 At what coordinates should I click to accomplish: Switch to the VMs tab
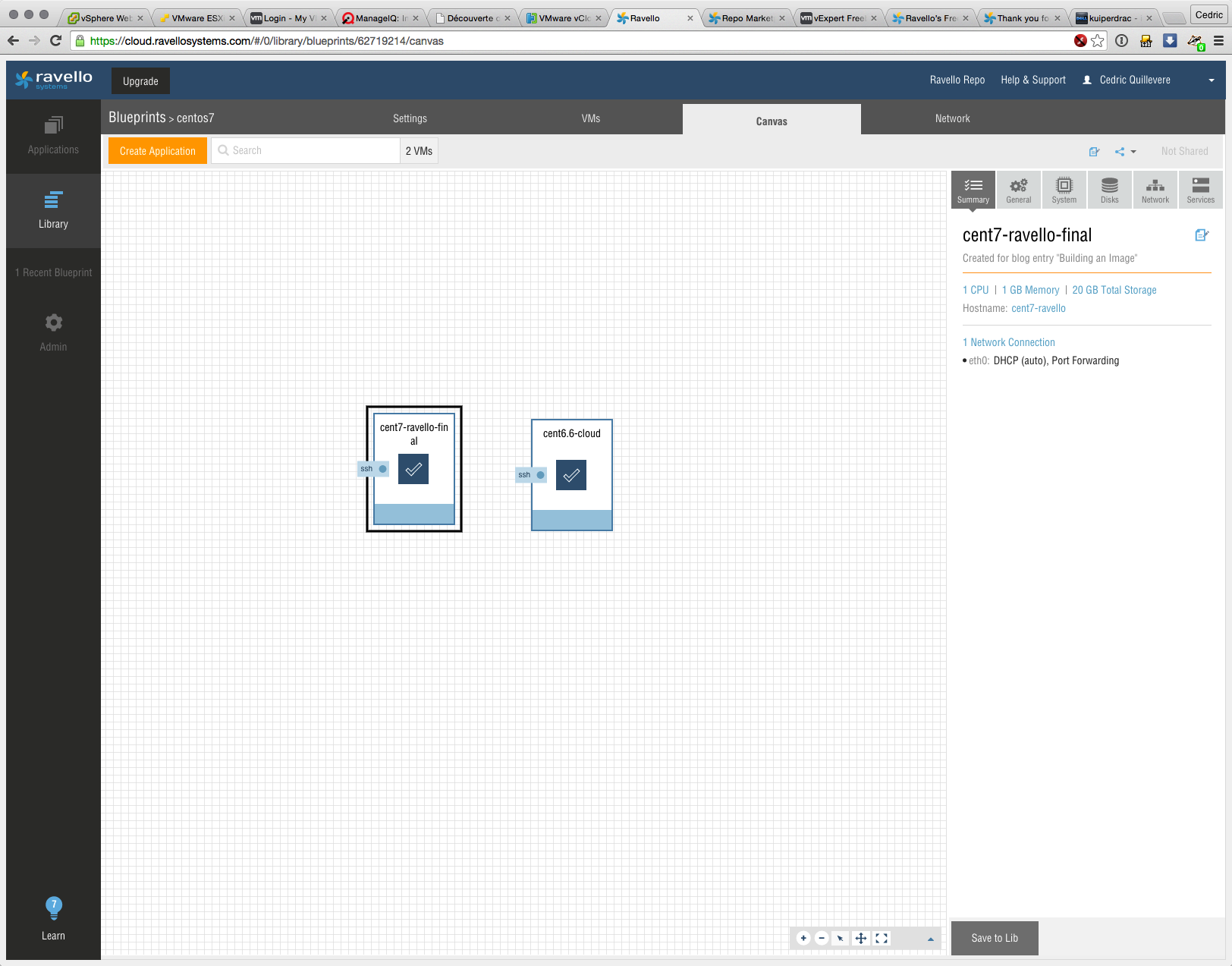[590, 118]
